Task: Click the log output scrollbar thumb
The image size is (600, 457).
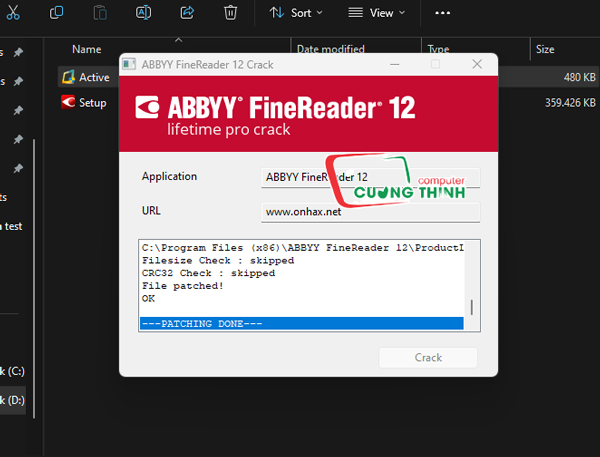Action: [x=471, y=307]
